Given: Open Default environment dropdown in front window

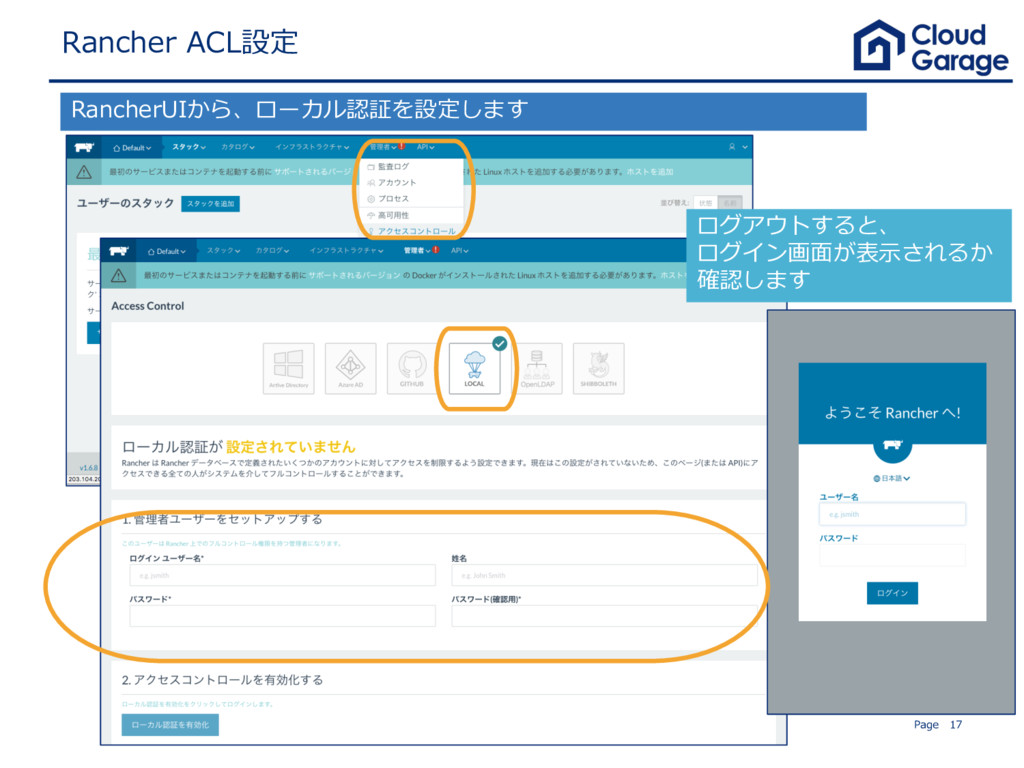Looking at the screenshot, I should point(167,251).
